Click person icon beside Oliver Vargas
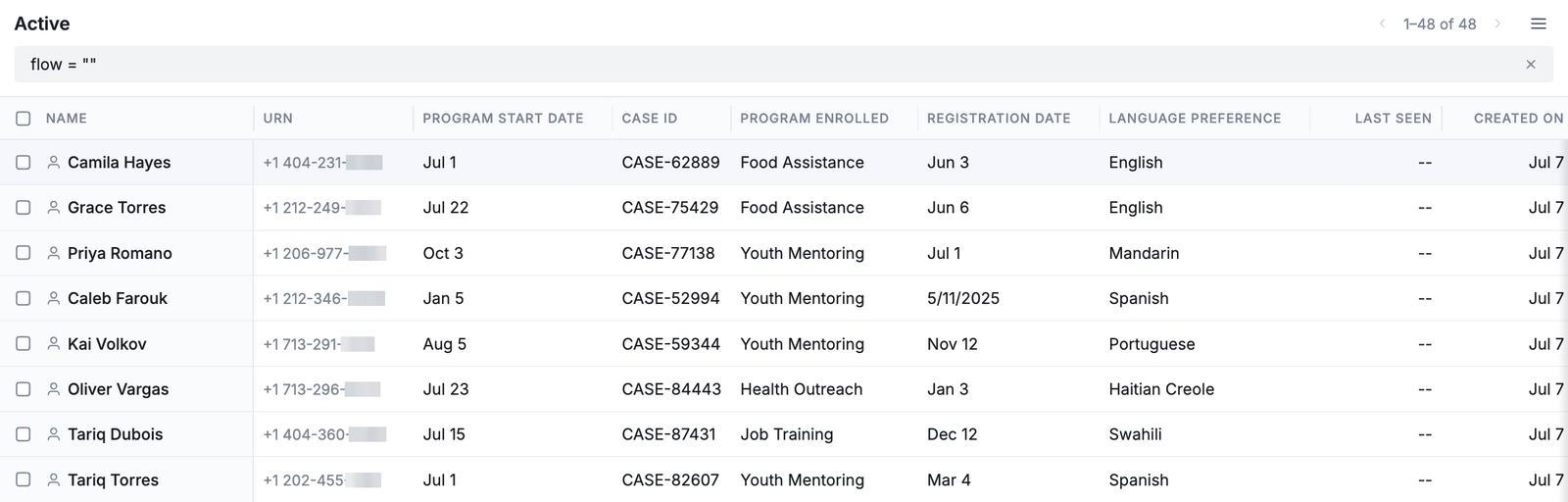The width and height of the screenshot is (1568, 502). click(x=54, y=389)
